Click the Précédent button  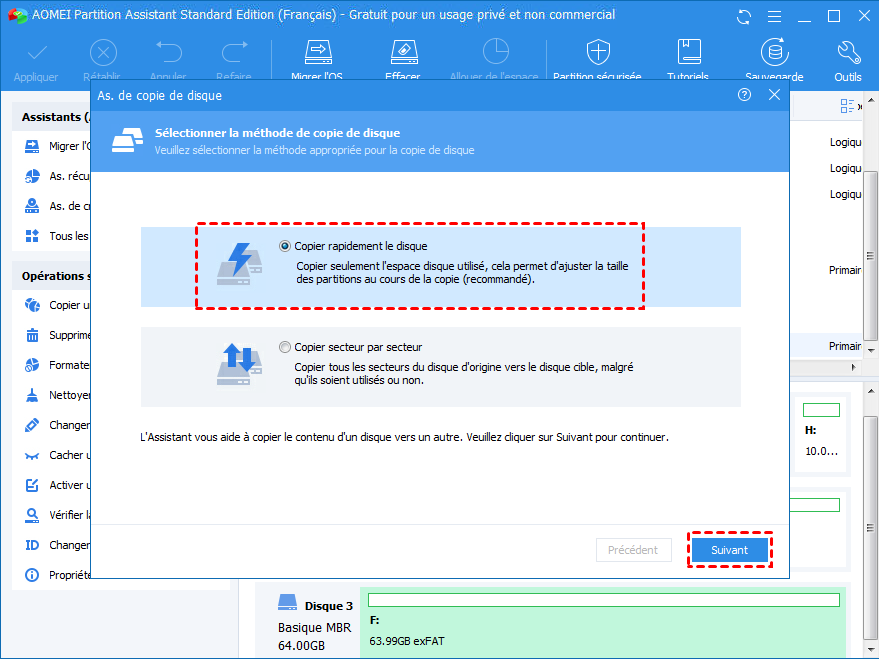(x=633, y=550)
